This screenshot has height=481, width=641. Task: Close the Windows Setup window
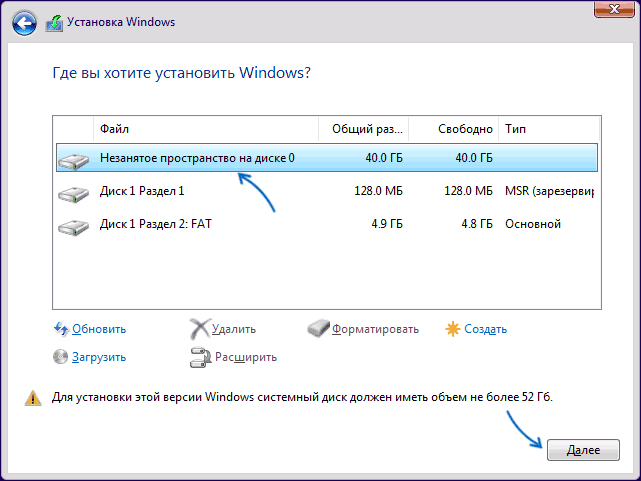click(614, 9)
